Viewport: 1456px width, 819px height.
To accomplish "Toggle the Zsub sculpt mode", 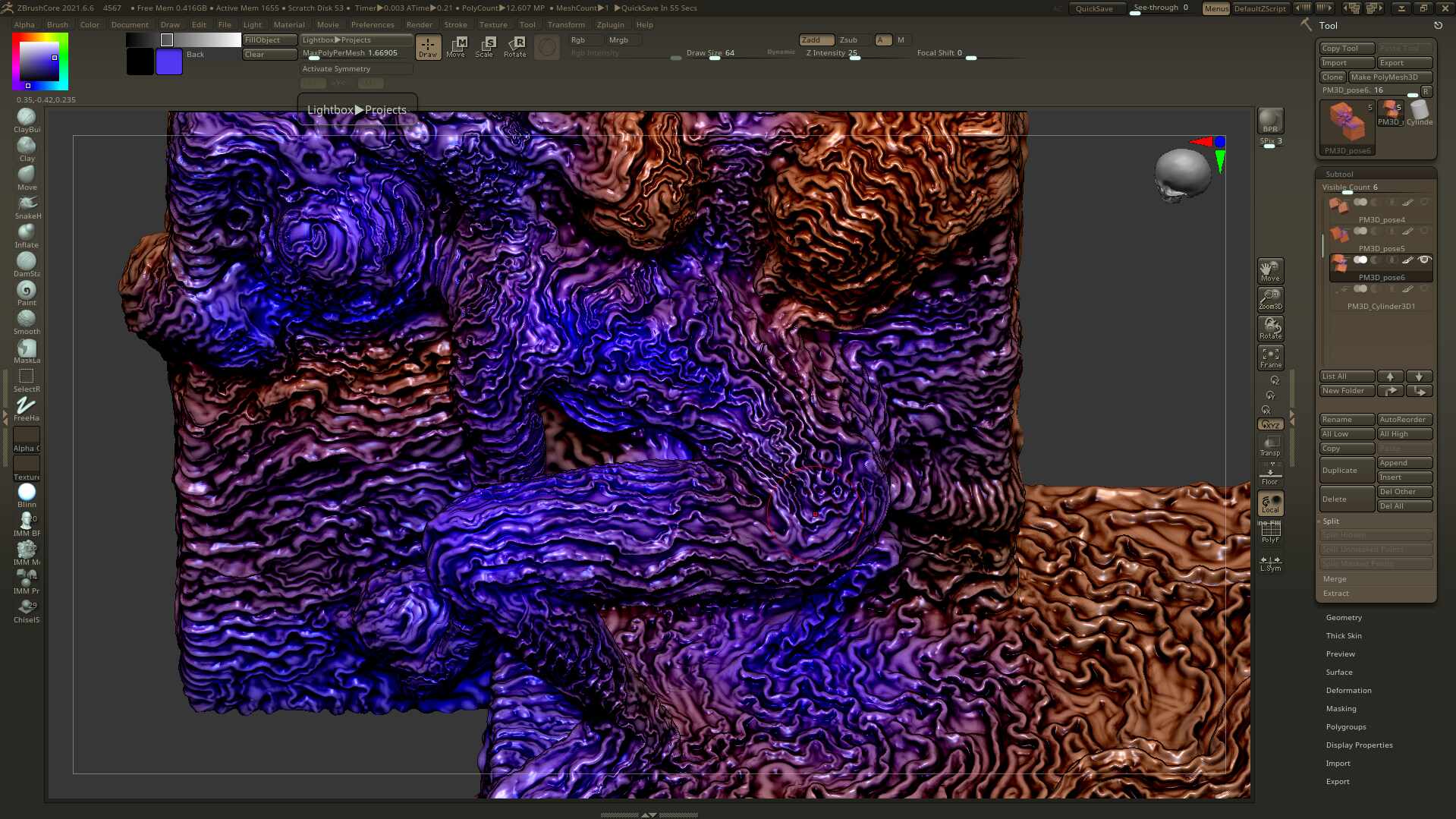I will click(848, 39).
